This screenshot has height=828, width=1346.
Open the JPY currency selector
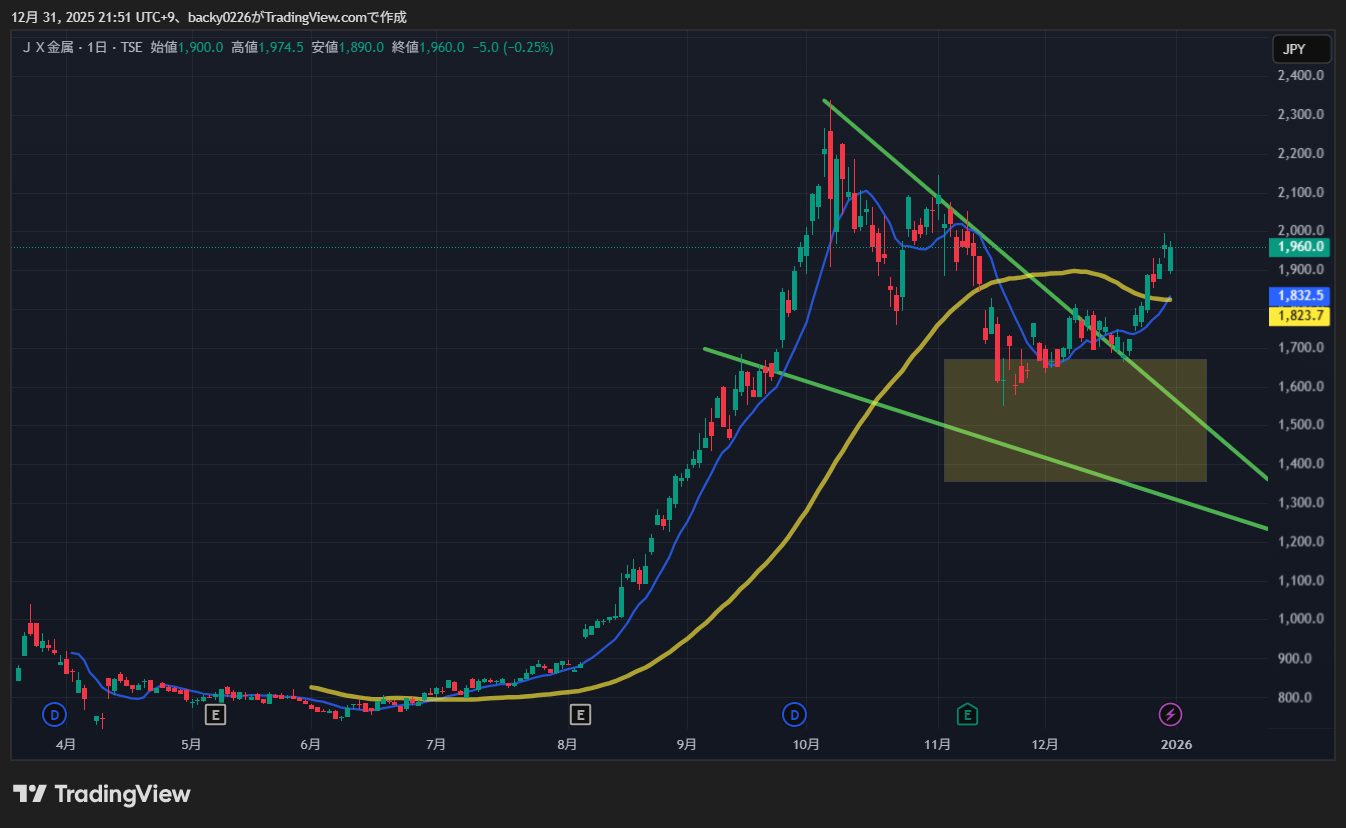pos(1301,48)
